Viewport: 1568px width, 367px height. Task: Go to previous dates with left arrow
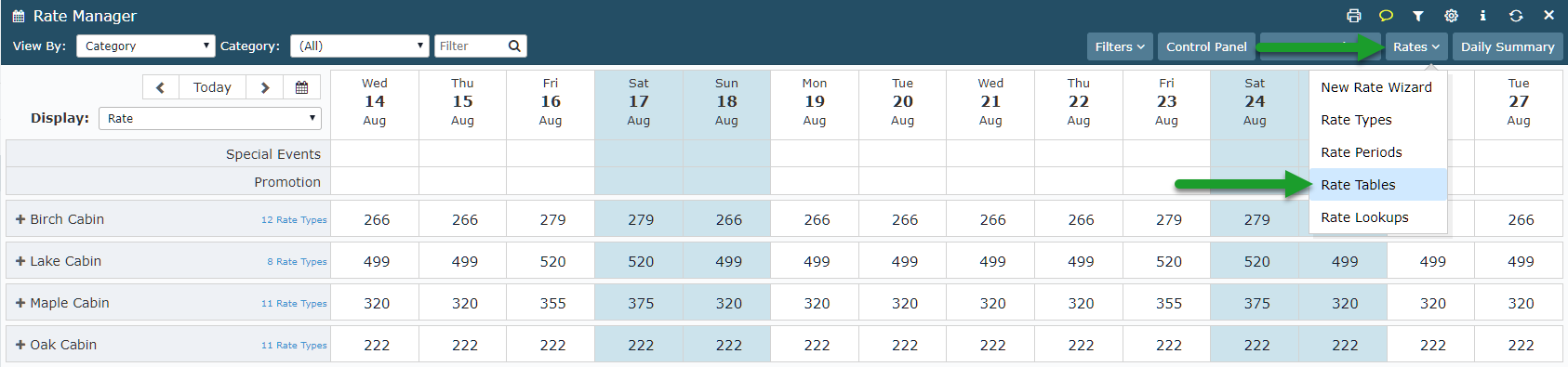[161, 87]
